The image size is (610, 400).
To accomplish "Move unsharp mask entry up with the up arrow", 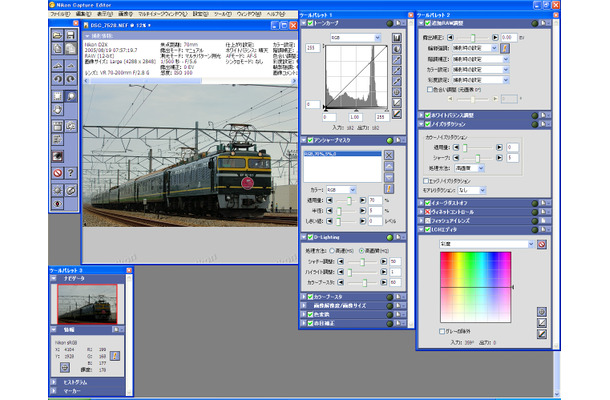I will tap(389, 166).
